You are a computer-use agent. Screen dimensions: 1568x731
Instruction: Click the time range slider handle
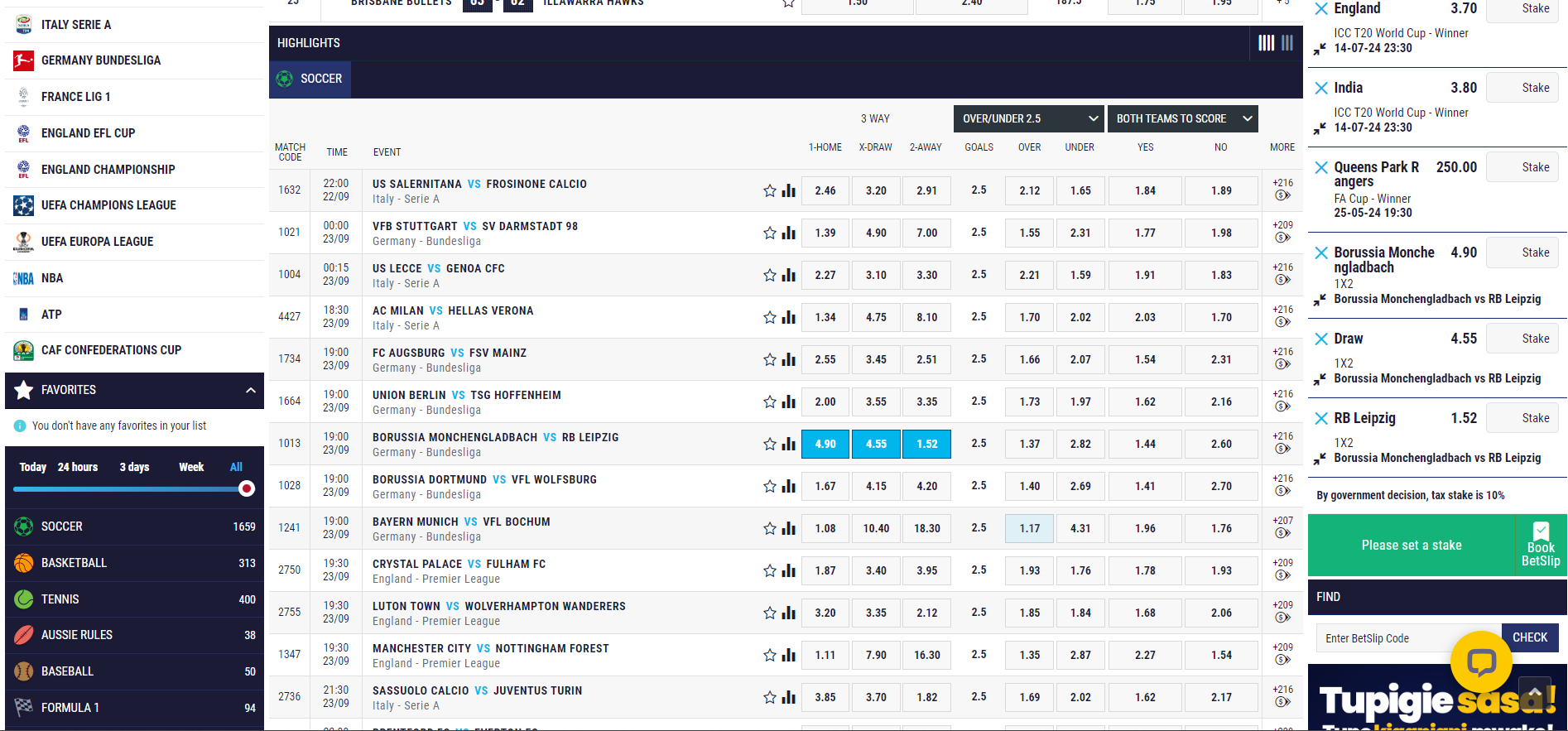[246, 488]
